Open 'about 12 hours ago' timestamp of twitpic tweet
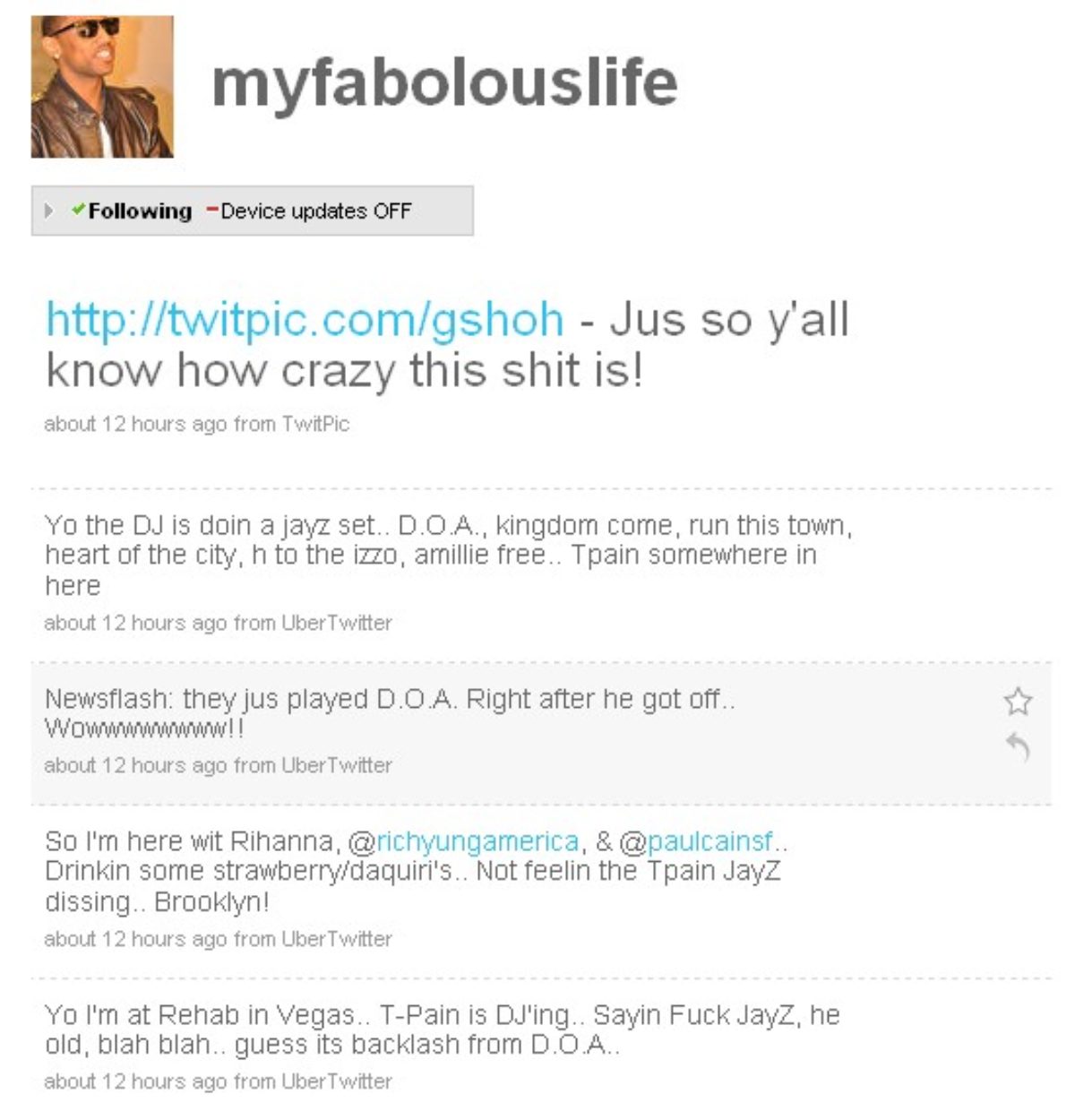This screenshot has width=1075, height=1120. pyautogui.click(x=135, y=424)
